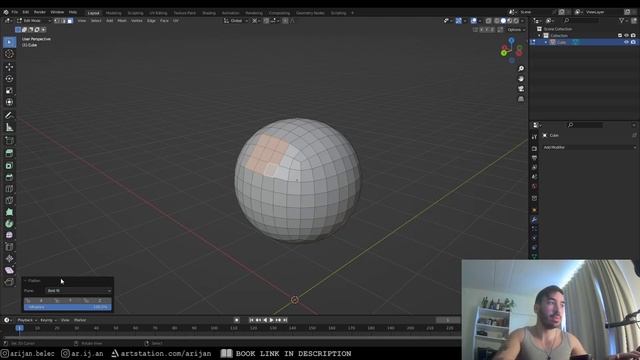The image size is (640, 360).
Task: Open the Vertex menu in viewport header
Action: coord(137,21)
